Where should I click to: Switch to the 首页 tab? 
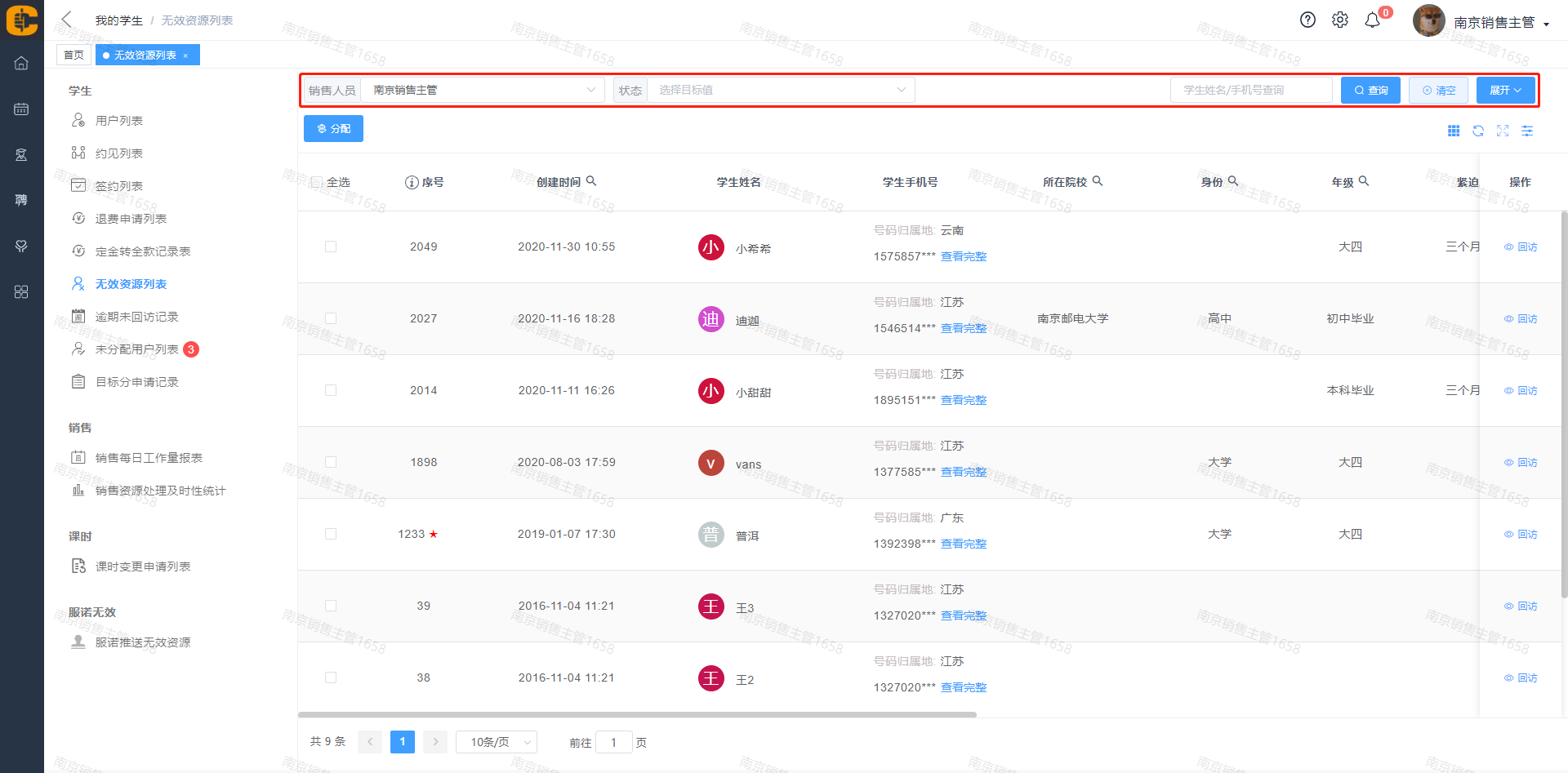[73, 55]
